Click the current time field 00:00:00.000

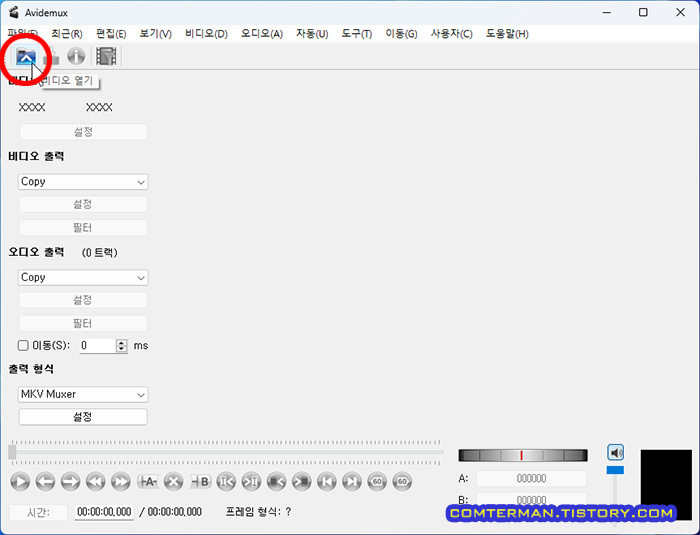[x=104, y=512]
